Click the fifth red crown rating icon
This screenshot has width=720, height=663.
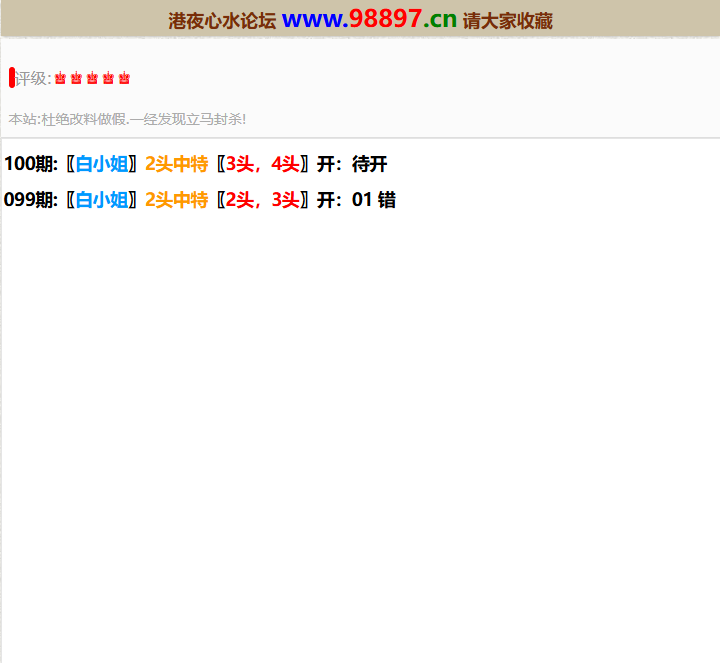(124, 78)
